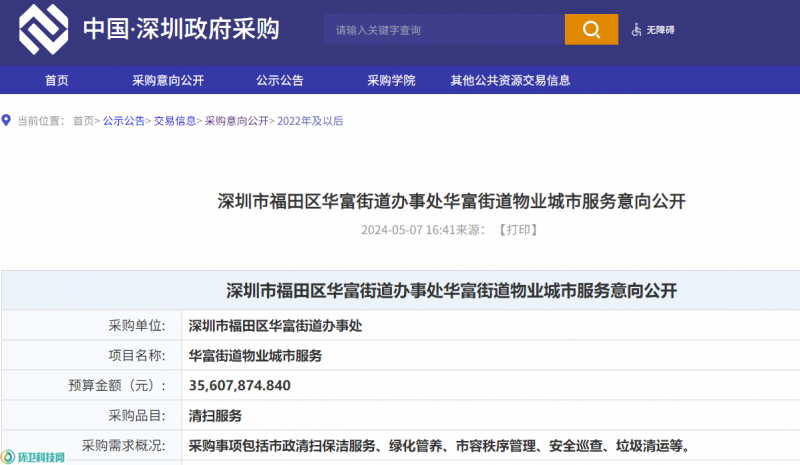Click the location pin icon beside 当前位置
The image size is (800, 465).
tap(6, 120)
